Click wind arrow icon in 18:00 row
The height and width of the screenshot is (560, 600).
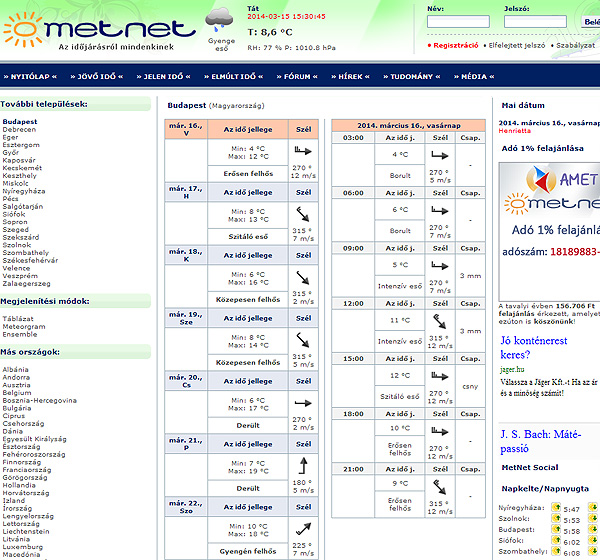[x=440, y=431]
